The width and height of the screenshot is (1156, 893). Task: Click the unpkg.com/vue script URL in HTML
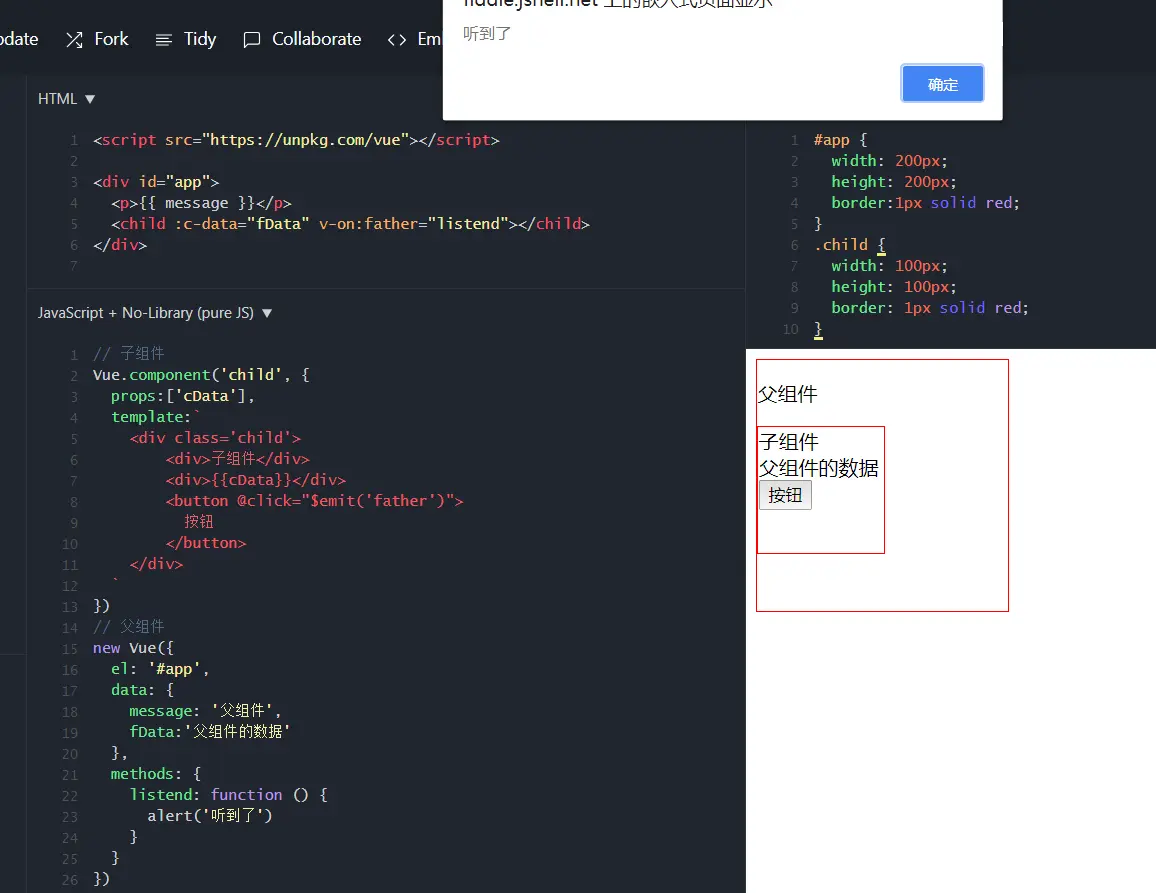pos(304,140)
